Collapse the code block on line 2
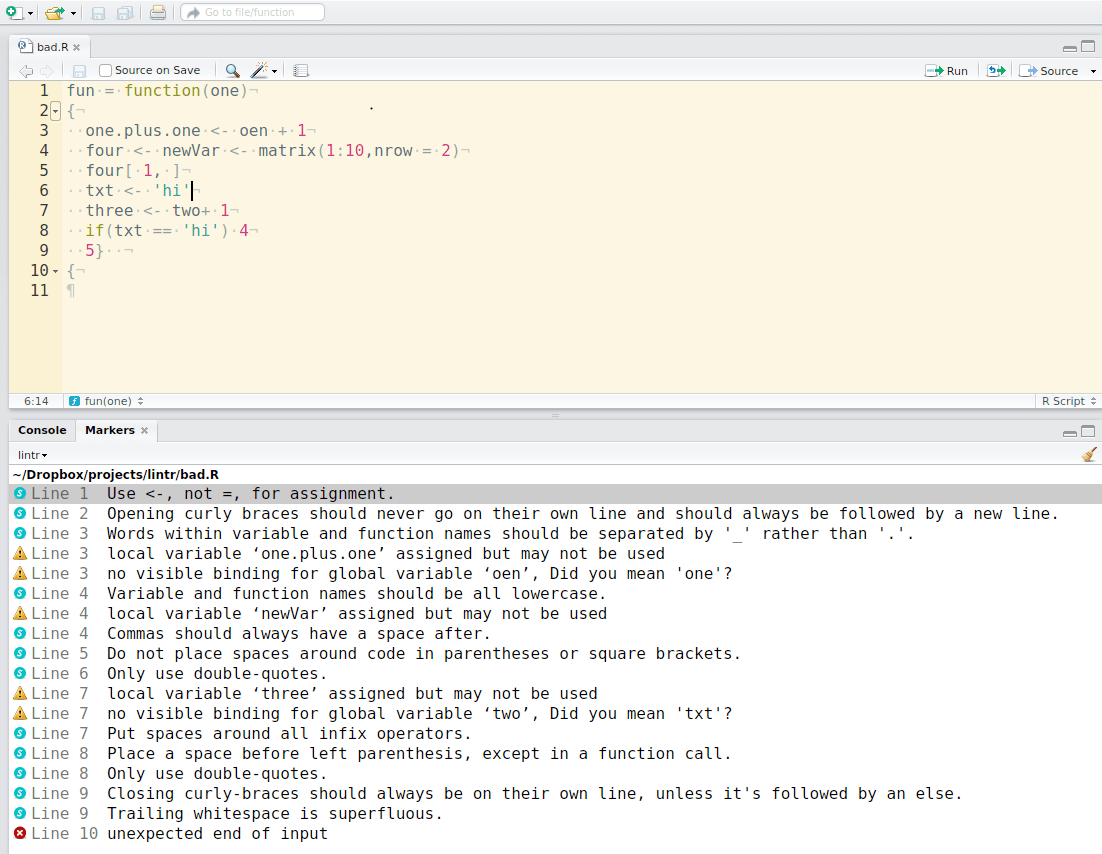The width and height of the screenshot is (1102, 854). tap(55, 110)
